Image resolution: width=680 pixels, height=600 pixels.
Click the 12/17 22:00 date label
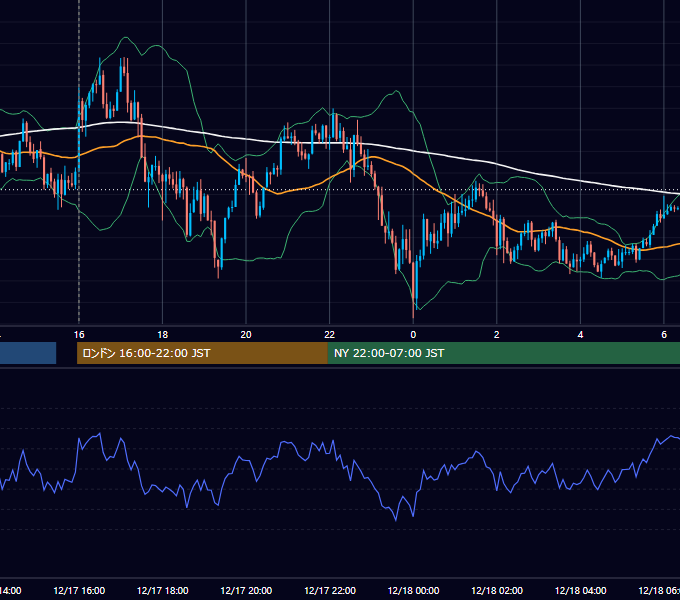click(x=330, y=590)
